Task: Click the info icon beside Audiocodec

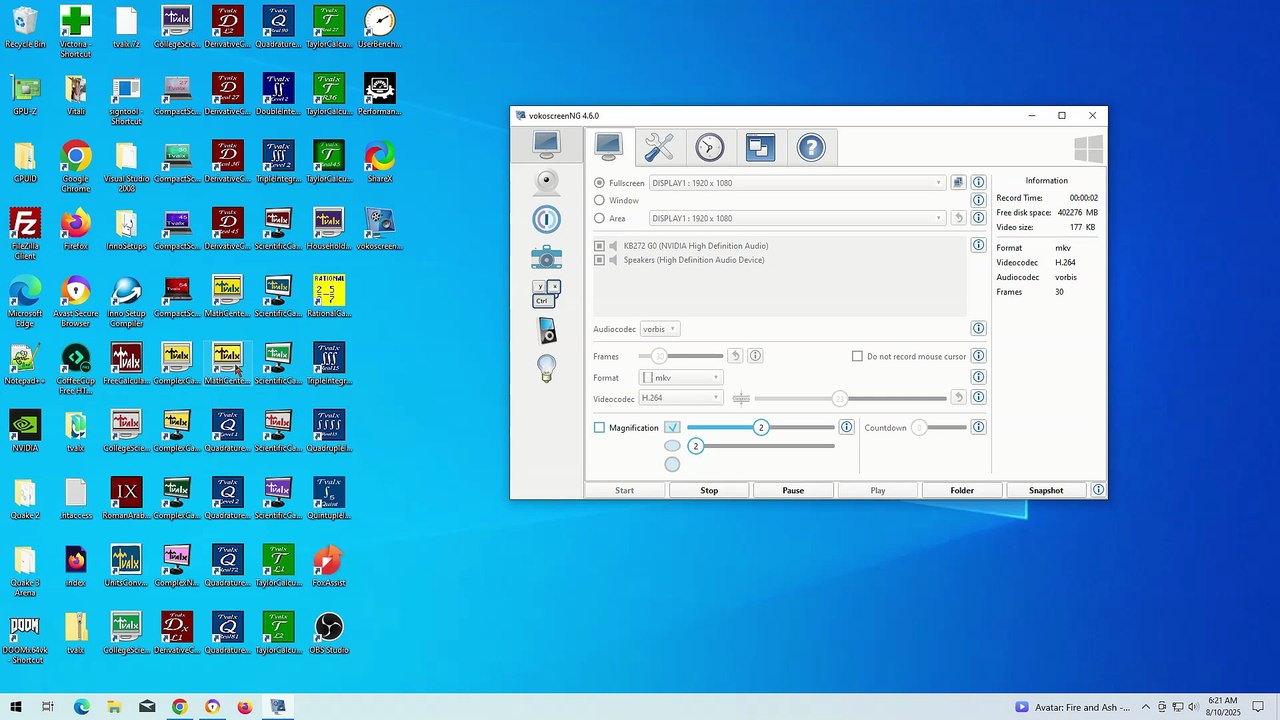Action: pyautogui.click(x=978, y=328)
